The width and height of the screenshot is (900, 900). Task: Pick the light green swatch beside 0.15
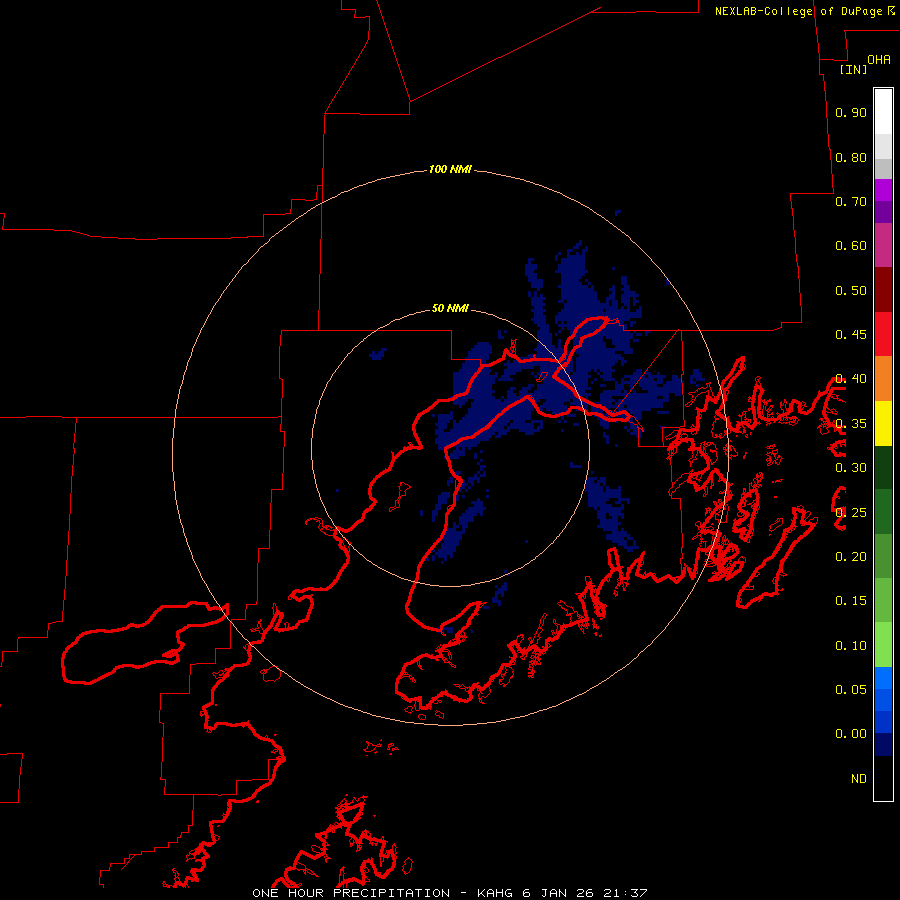click(x=883, y=600)
